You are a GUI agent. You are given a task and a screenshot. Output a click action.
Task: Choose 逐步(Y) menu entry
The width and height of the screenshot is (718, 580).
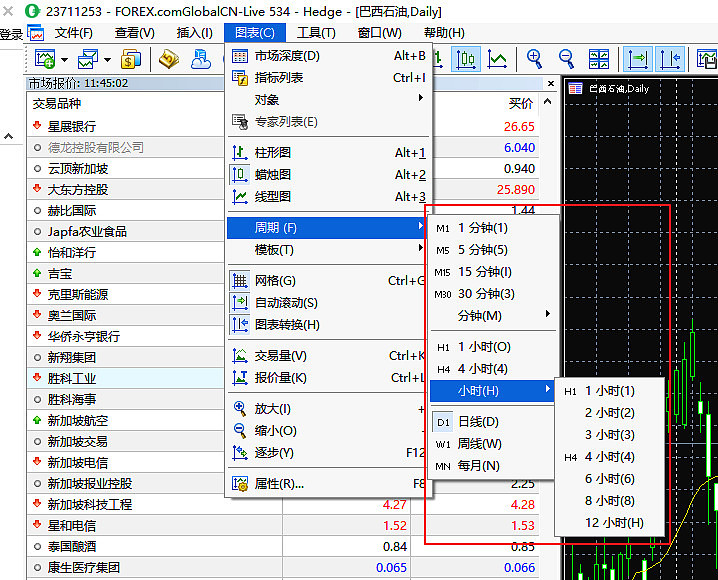click(328, 453)
